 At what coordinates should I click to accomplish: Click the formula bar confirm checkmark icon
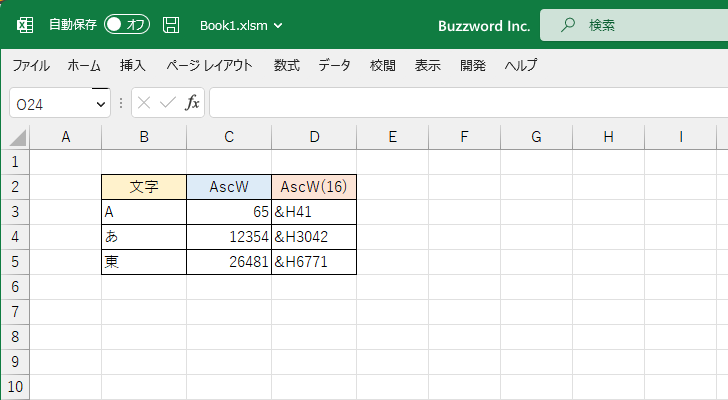click(168, 103)
